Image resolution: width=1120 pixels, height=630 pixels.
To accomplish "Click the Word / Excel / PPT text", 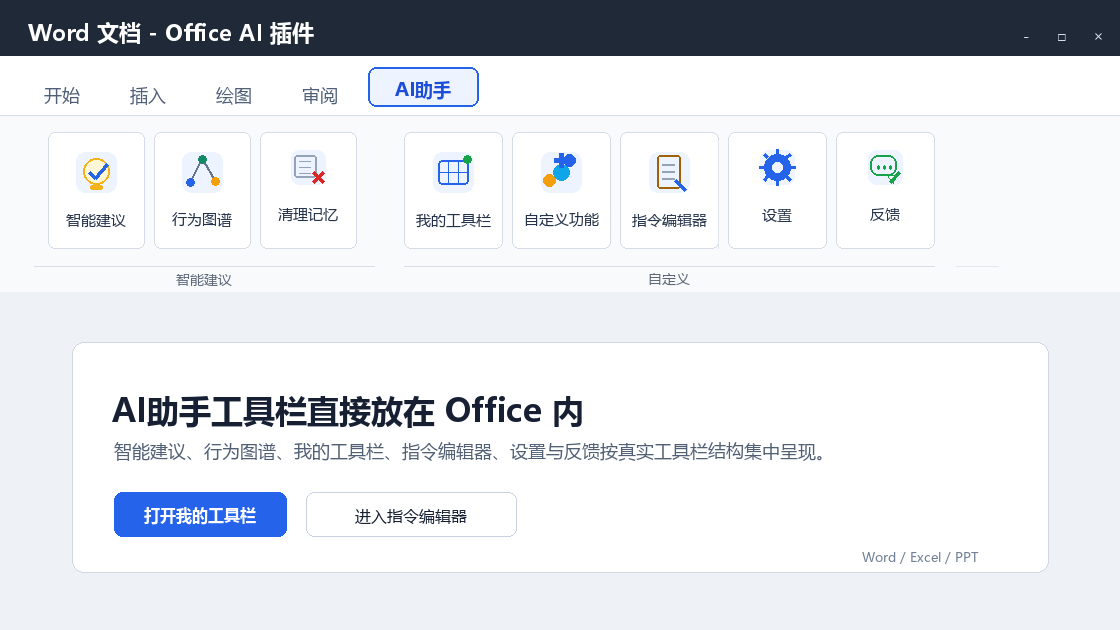I will coord(920,557).
